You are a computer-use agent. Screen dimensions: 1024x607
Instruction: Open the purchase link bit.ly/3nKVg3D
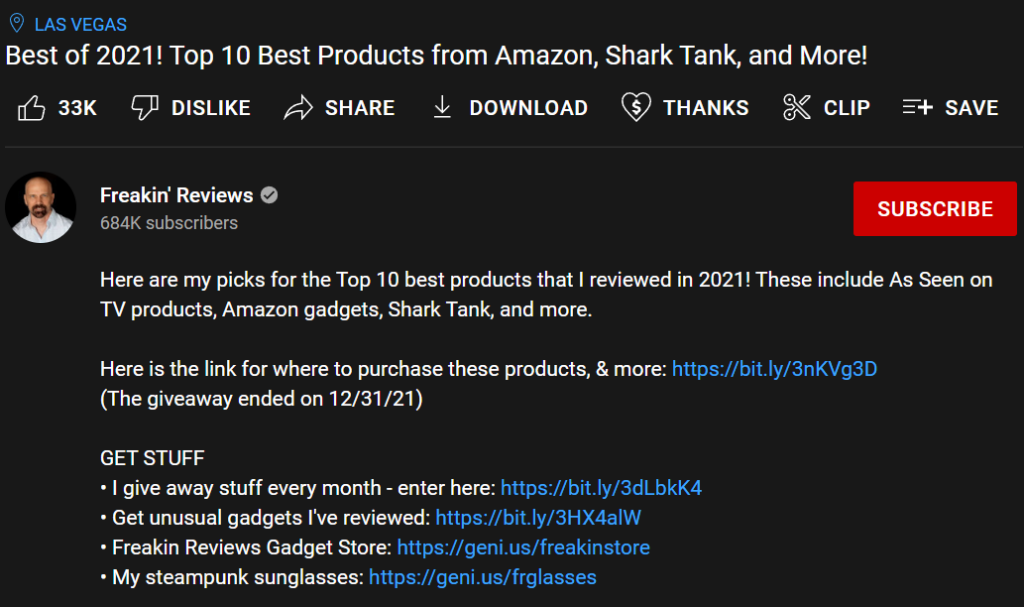pyautogui.click(x=775, y=369)
